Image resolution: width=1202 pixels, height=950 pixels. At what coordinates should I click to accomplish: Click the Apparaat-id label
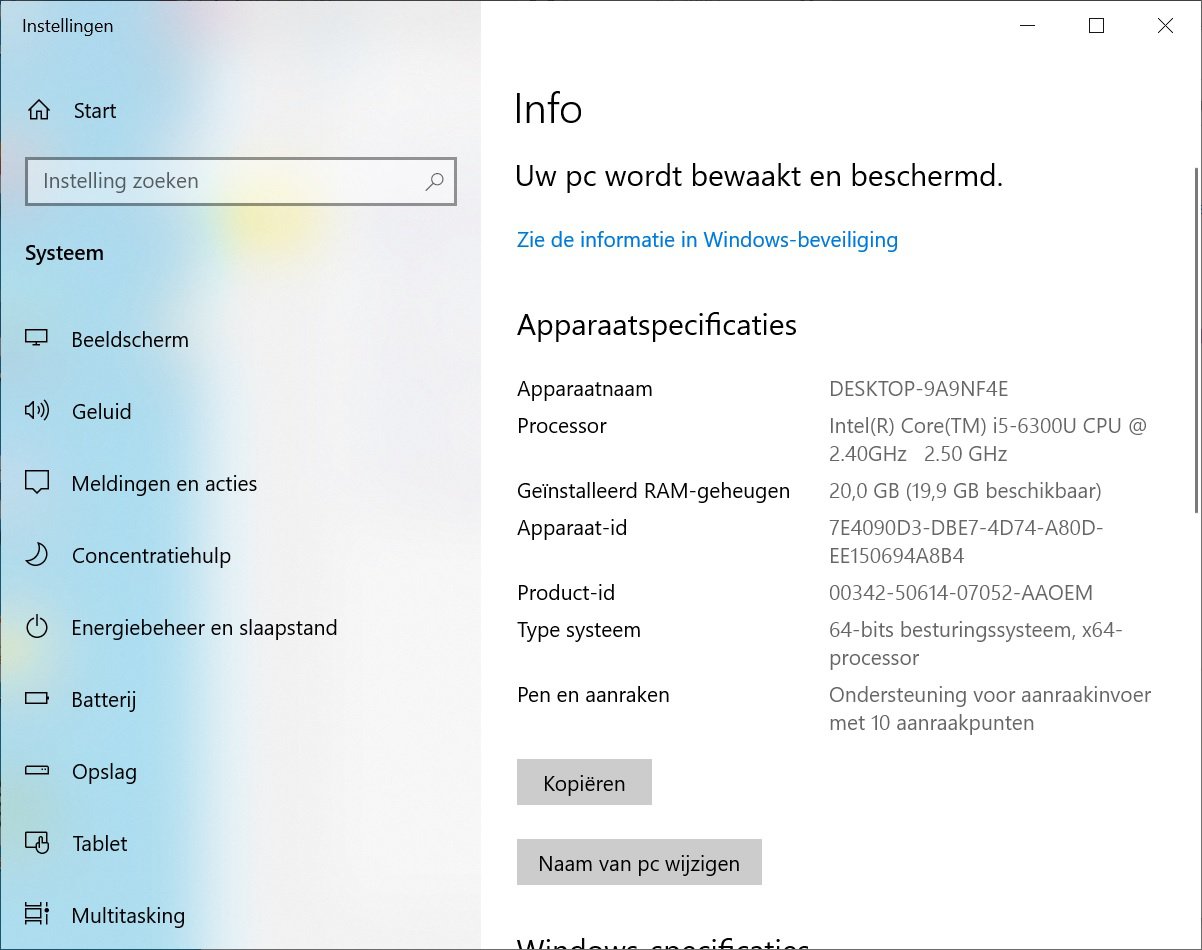tap(572, 528)
